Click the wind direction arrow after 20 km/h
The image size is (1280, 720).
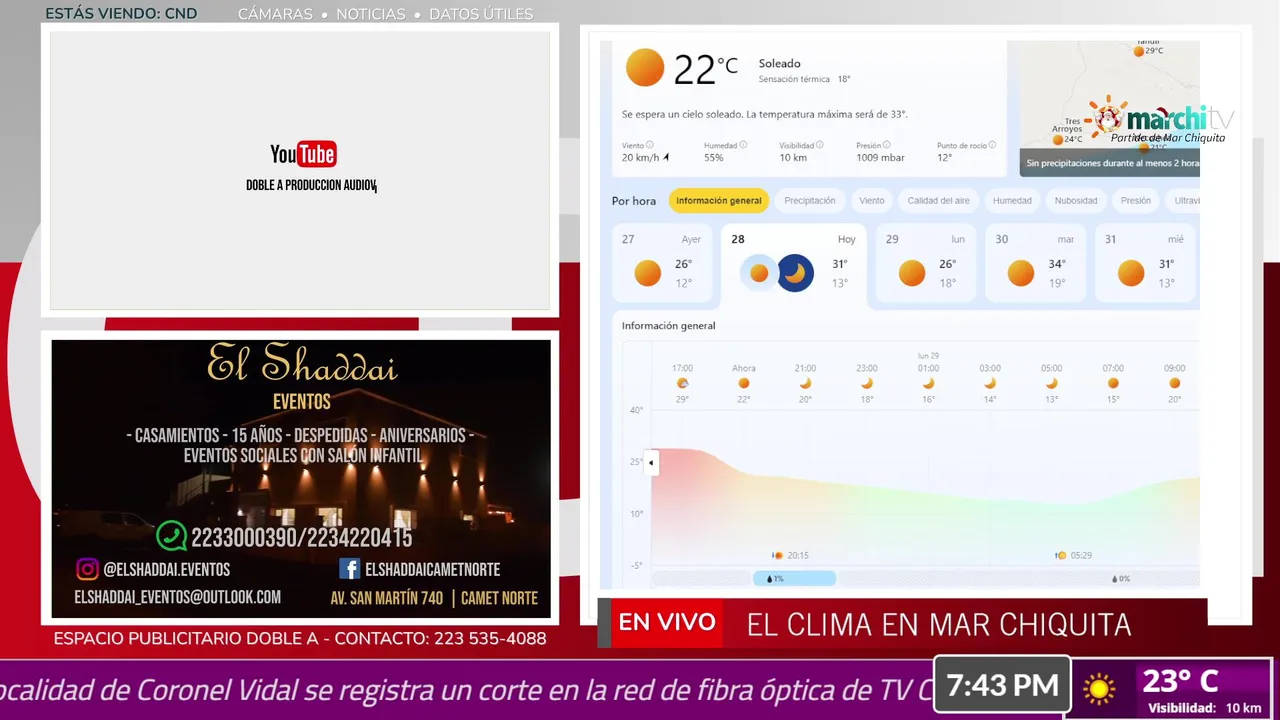pos(666,158)
